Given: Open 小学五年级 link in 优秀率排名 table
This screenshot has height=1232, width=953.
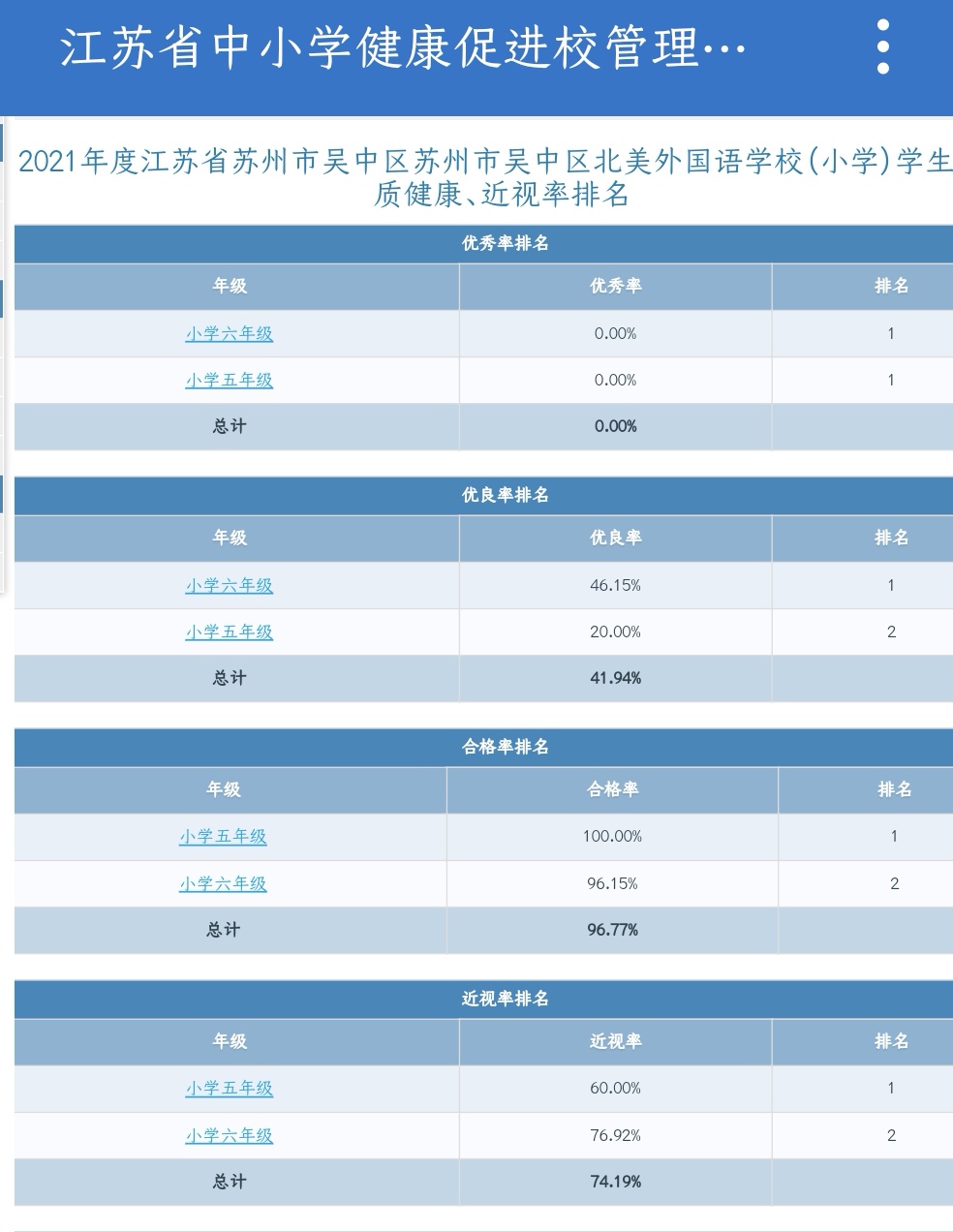Looking at the screenshot, I should [x=230, y=380].
